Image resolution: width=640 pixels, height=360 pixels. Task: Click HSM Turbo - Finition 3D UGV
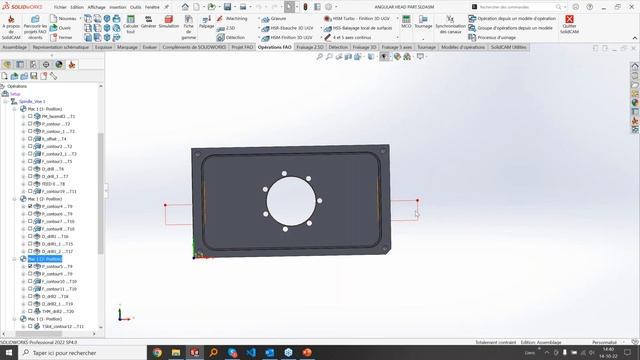357,19
